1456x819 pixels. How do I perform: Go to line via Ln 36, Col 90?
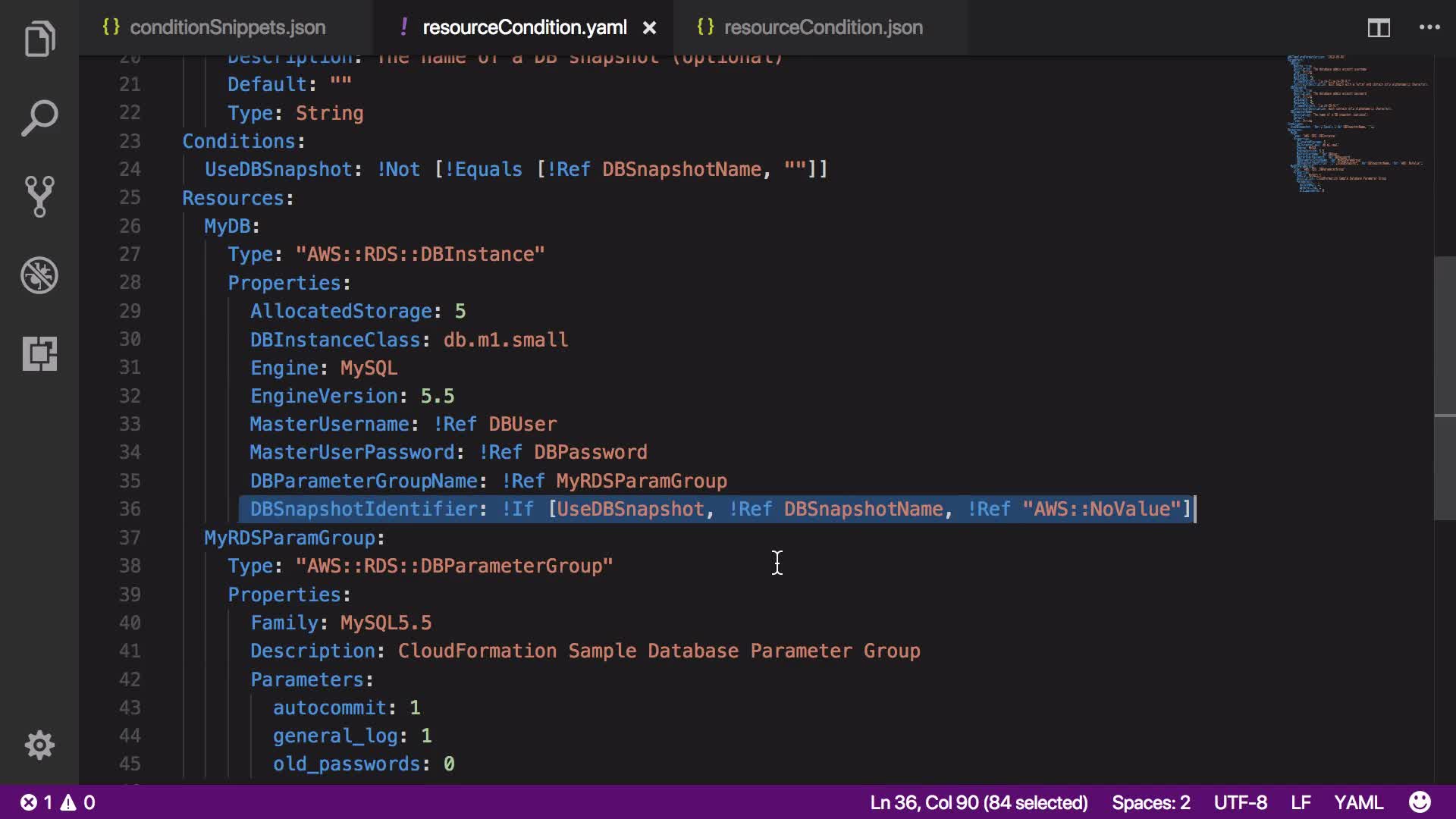pos(978,802)
